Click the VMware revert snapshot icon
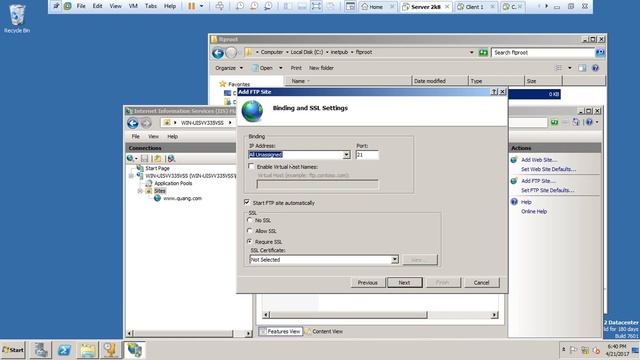The height and width of the screenshot is (360, 640). 254,6
